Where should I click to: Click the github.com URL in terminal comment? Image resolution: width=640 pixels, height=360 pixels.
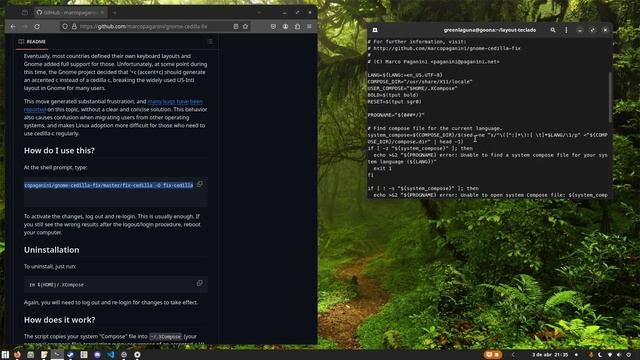pos(447,49)
